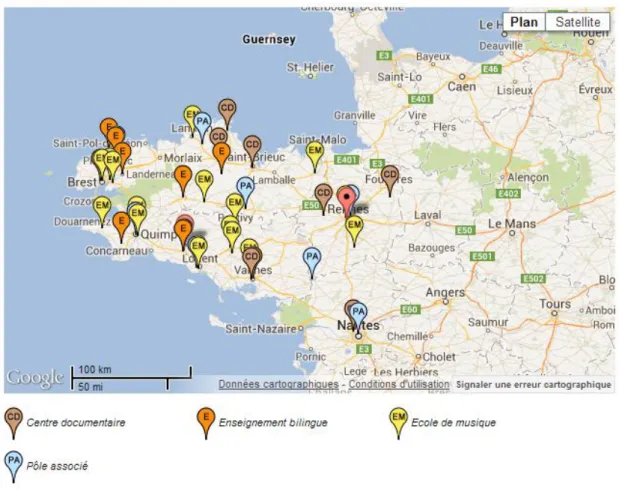Click the Laval city label
This screenshot has width=619, height=489.
(428, 215)
